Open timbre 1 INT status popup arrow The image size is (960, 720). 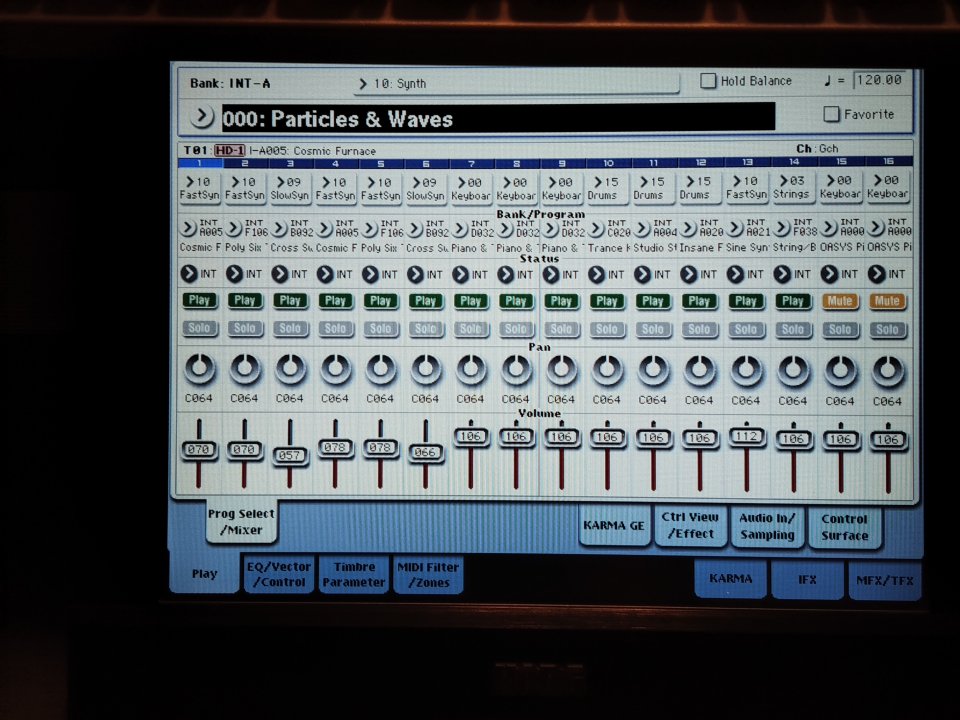click(x=189, y=274)
